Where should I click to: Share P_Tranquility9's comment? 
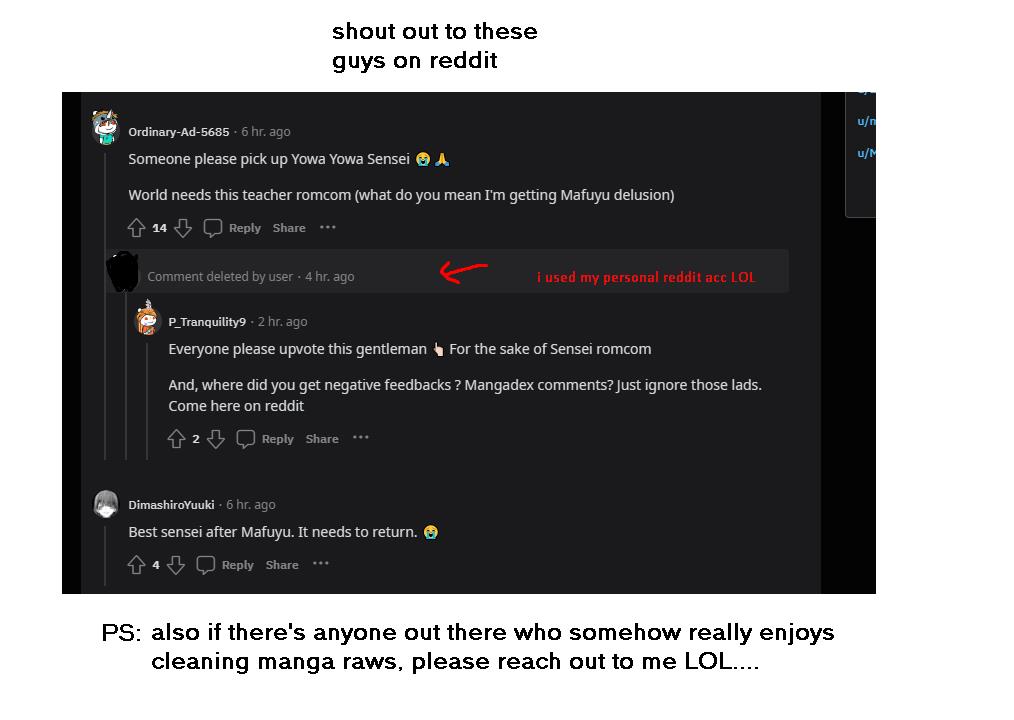tap(322, 439)
